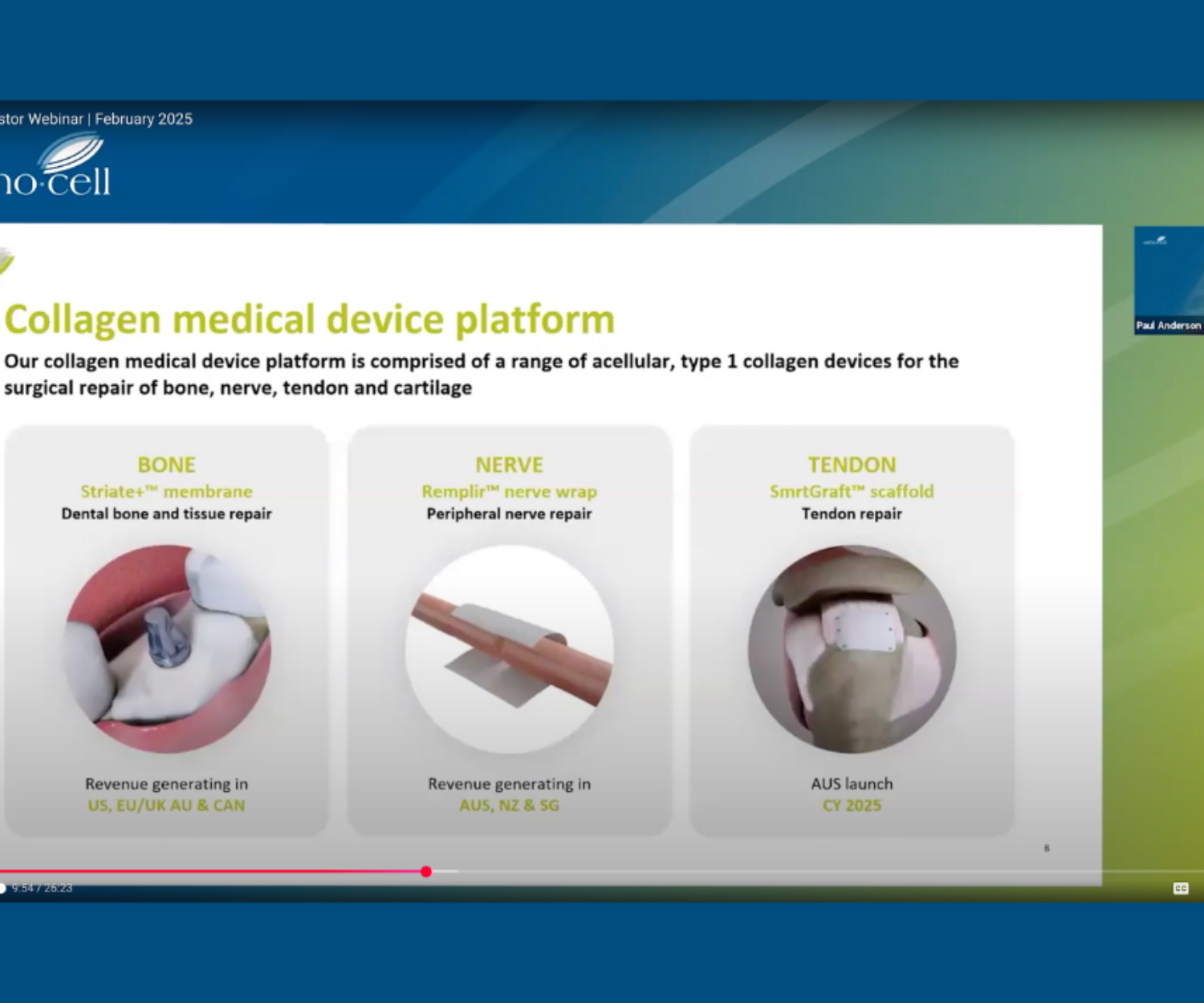Screen dimensions: 1204x1003
Task: Select the NERVE card heading
Action: [509, 465]
